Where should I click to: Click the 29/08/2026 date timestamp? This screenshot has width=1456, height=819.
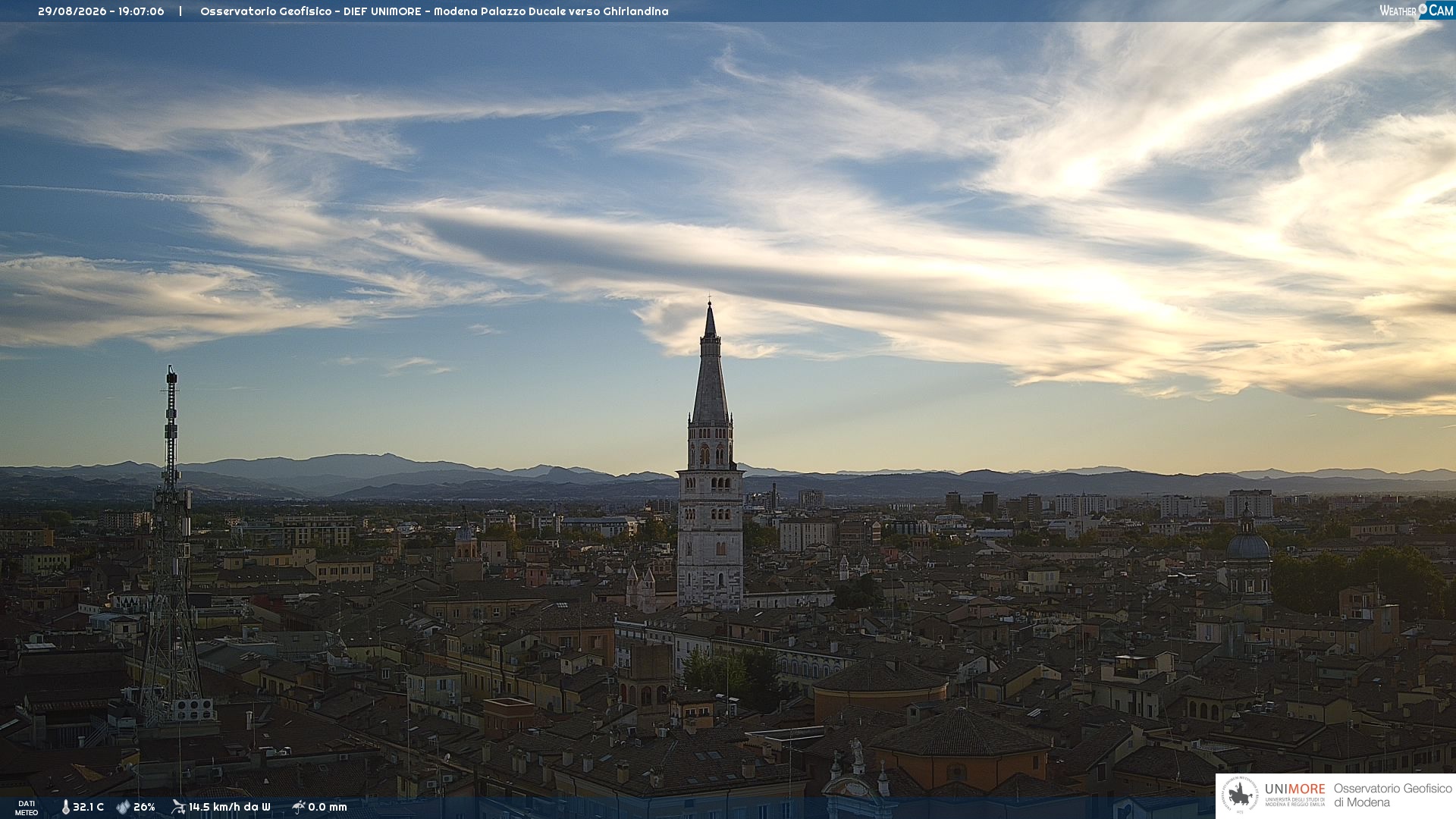(73, 11)
